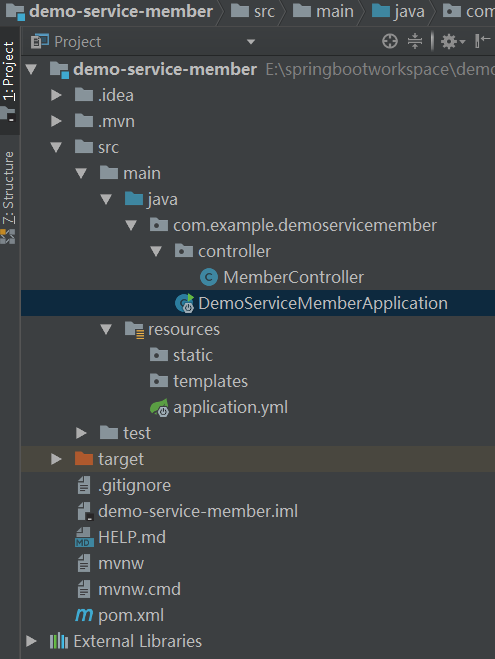Select mvnw.cmd file name
Viewport: 495px width, 659px height.
(140, 590)
